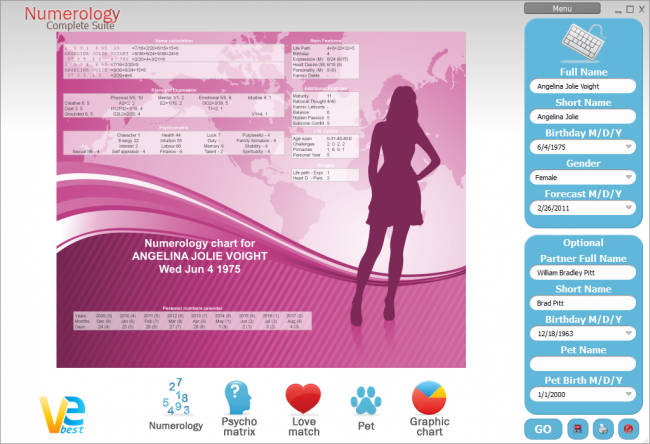Click the keyboard icon above Full Name

(584, 43)
